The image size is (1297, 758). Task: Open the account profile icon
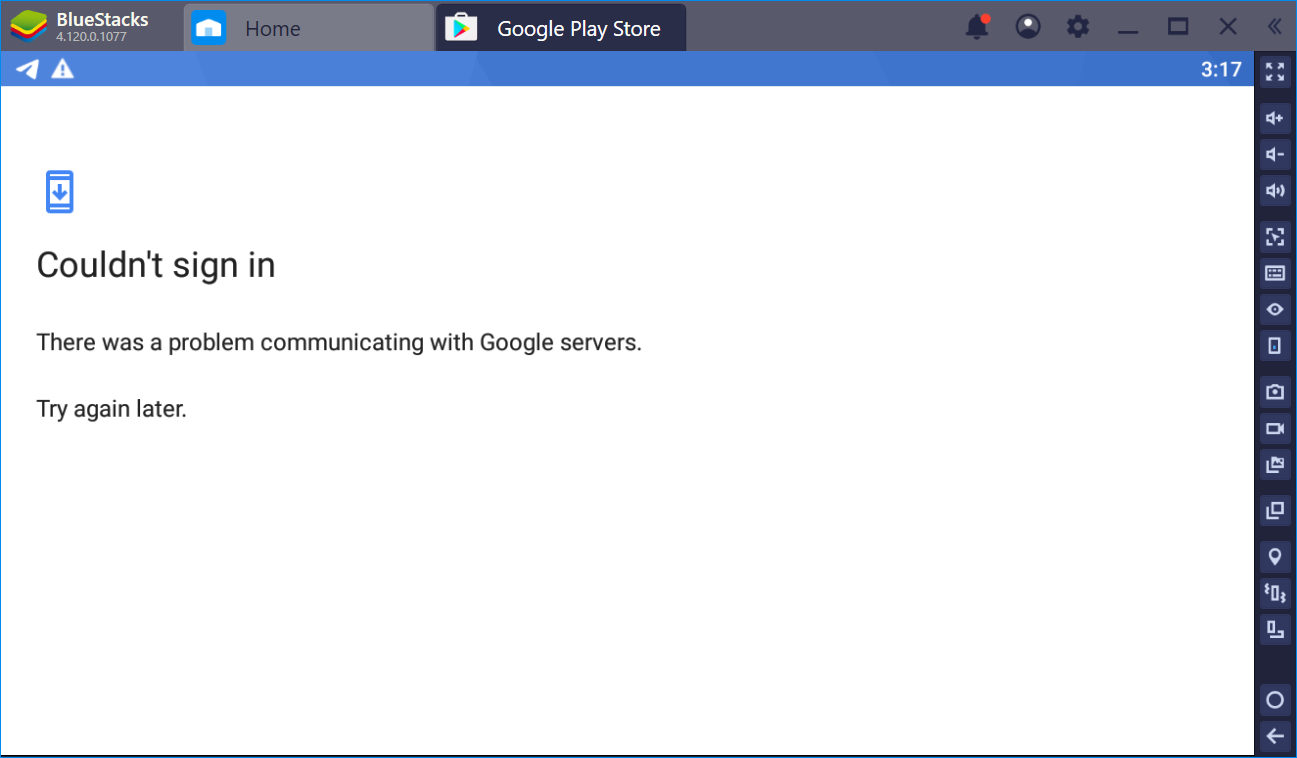click(x=1028, y=27)
